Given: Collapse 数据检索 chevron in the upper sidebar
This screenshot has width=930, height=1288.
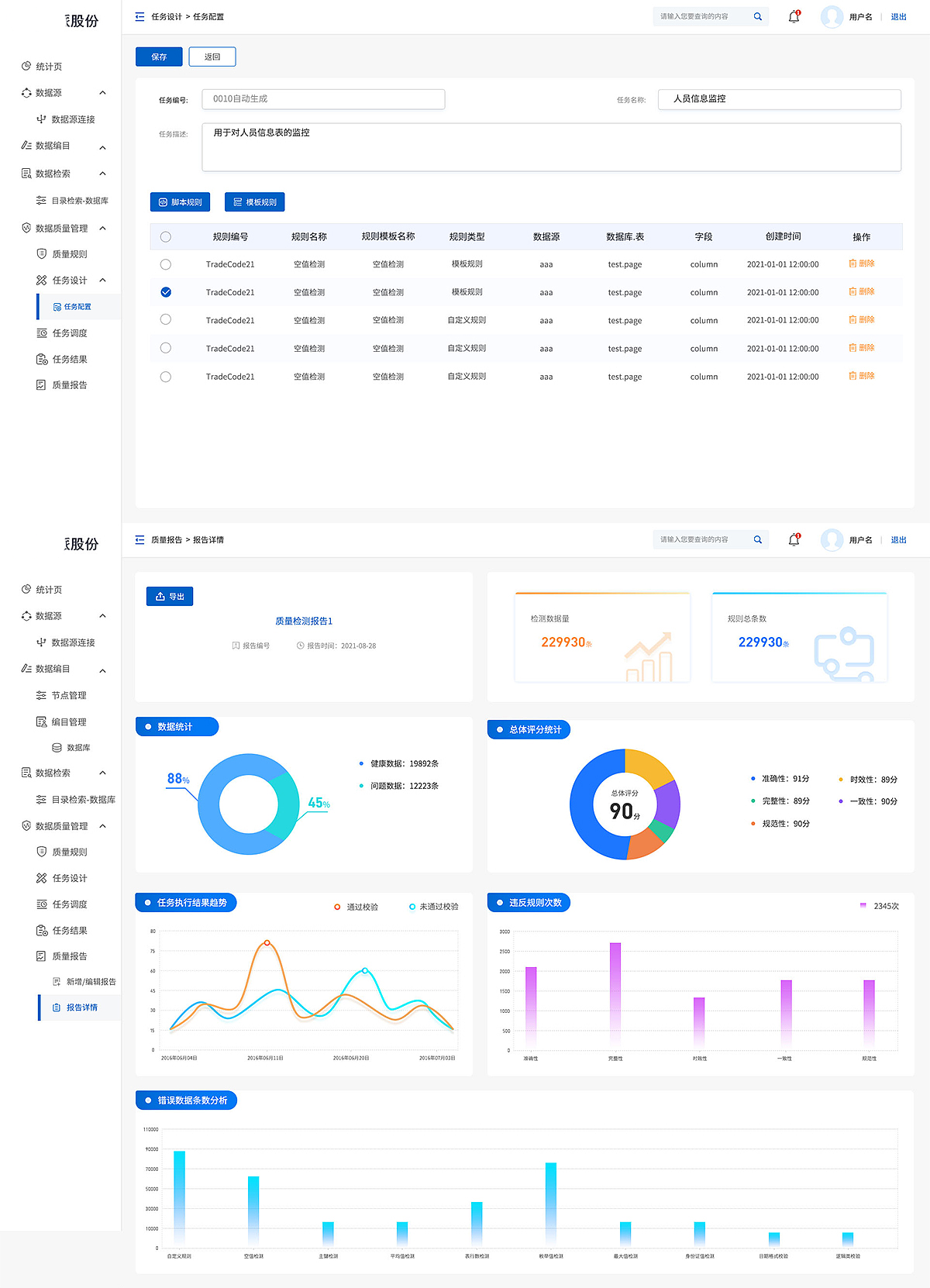Looking at the screenshot, I should (x=102, y=174).
